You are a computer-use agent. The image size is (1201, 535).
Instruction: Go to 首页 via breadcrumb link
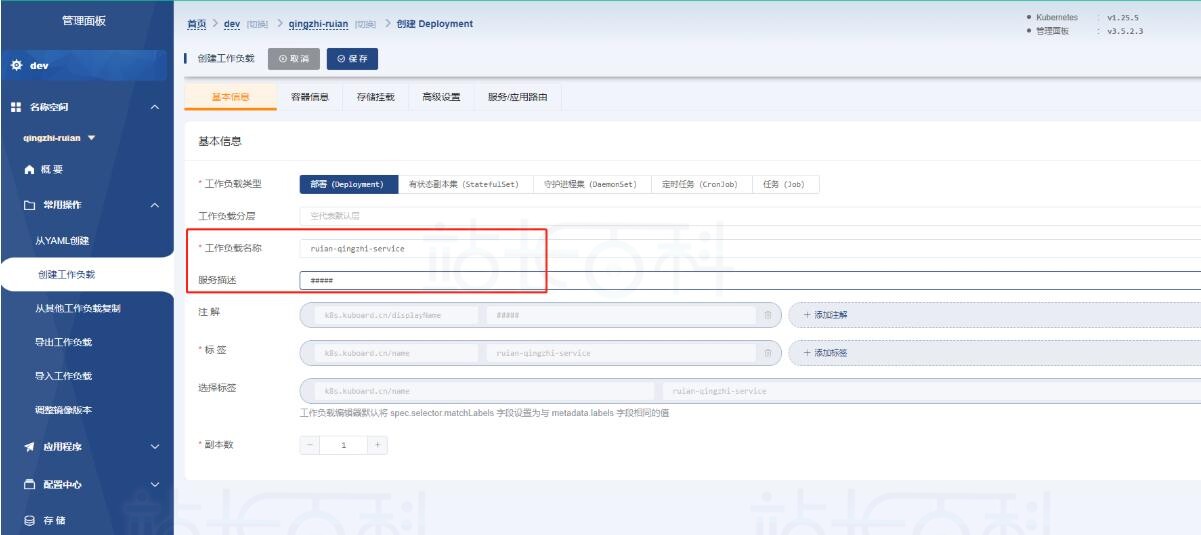tap(197, 24)
